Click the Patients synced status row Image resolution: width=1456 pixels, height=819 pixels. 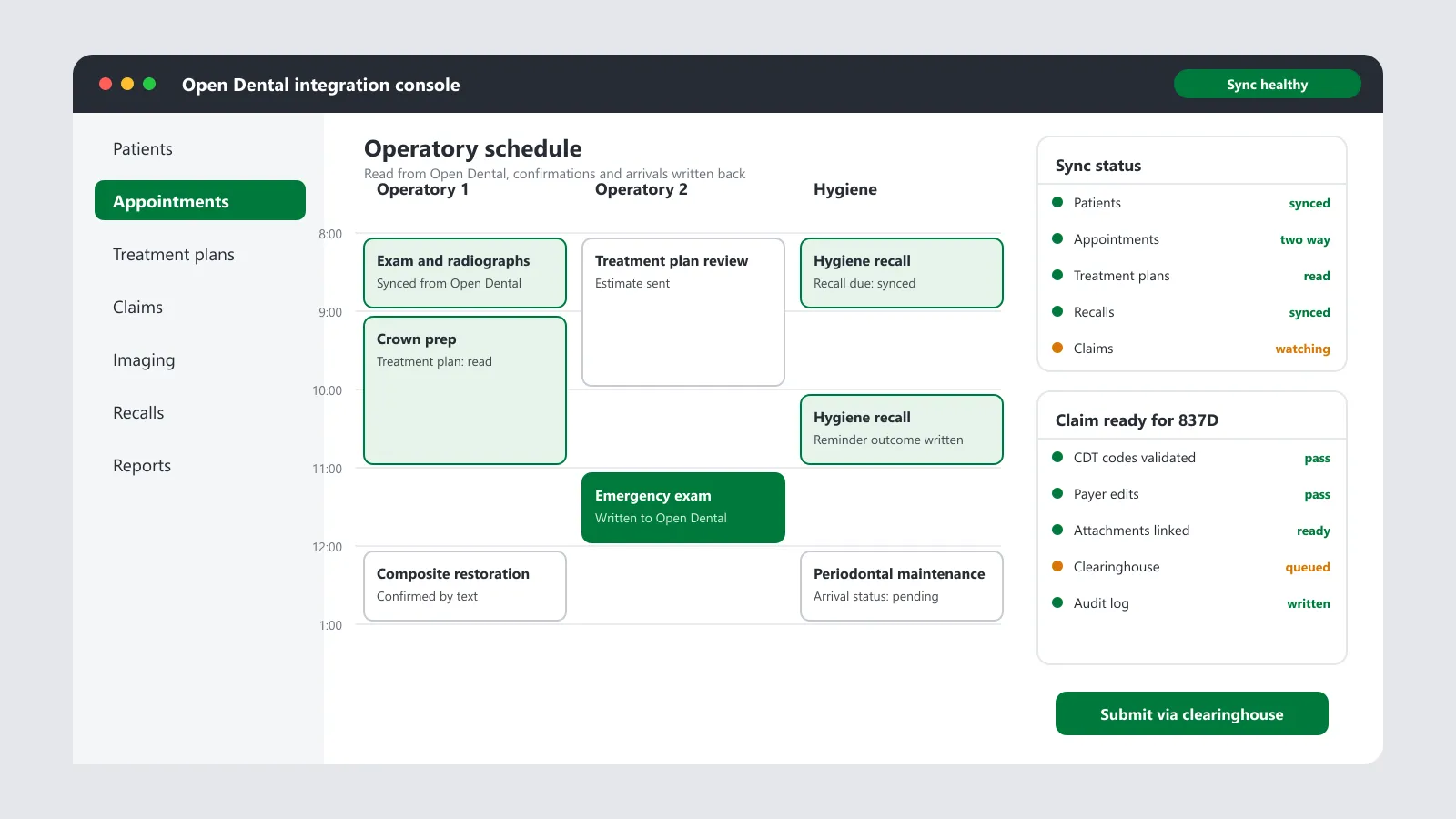click(x=1192, y=203)
